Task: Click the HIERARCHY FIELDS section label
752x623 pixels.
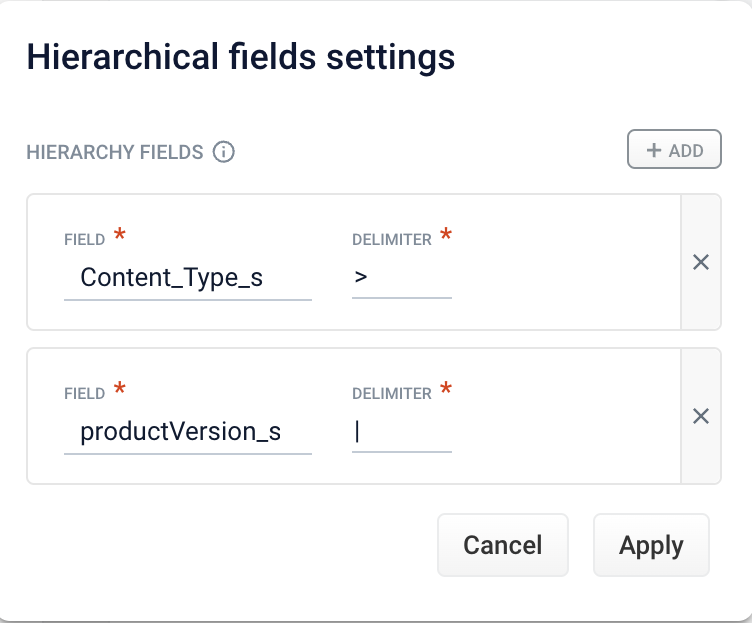Action: [115, 153]
